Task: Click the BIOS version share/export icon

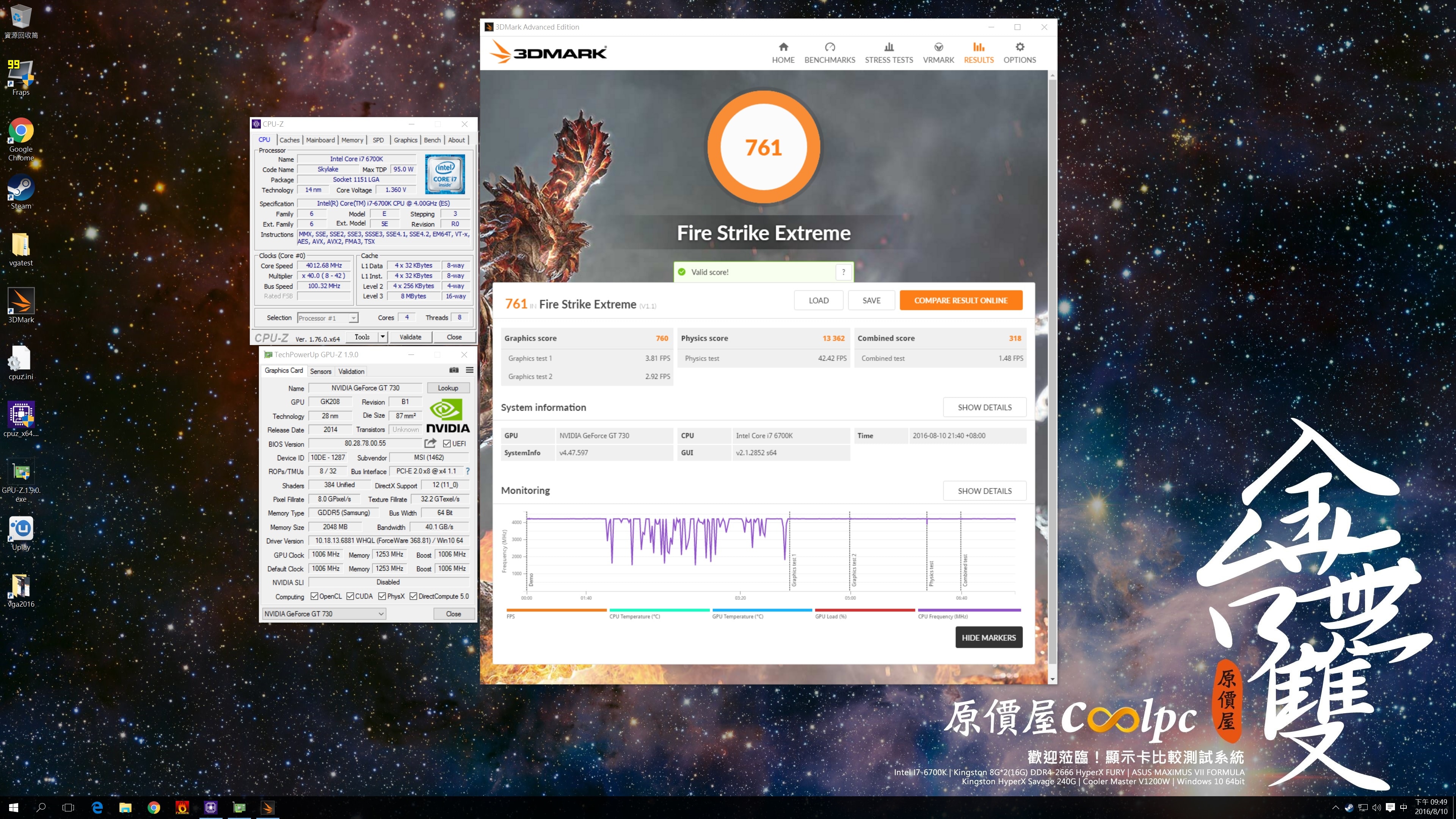Action: point(430,443)
